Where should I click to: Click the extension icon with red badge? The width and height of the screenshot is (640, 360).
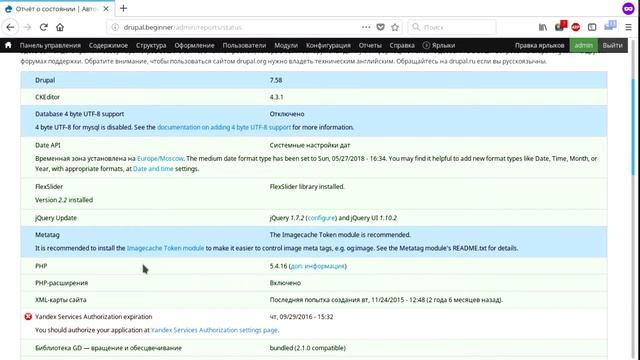[560, 27]
